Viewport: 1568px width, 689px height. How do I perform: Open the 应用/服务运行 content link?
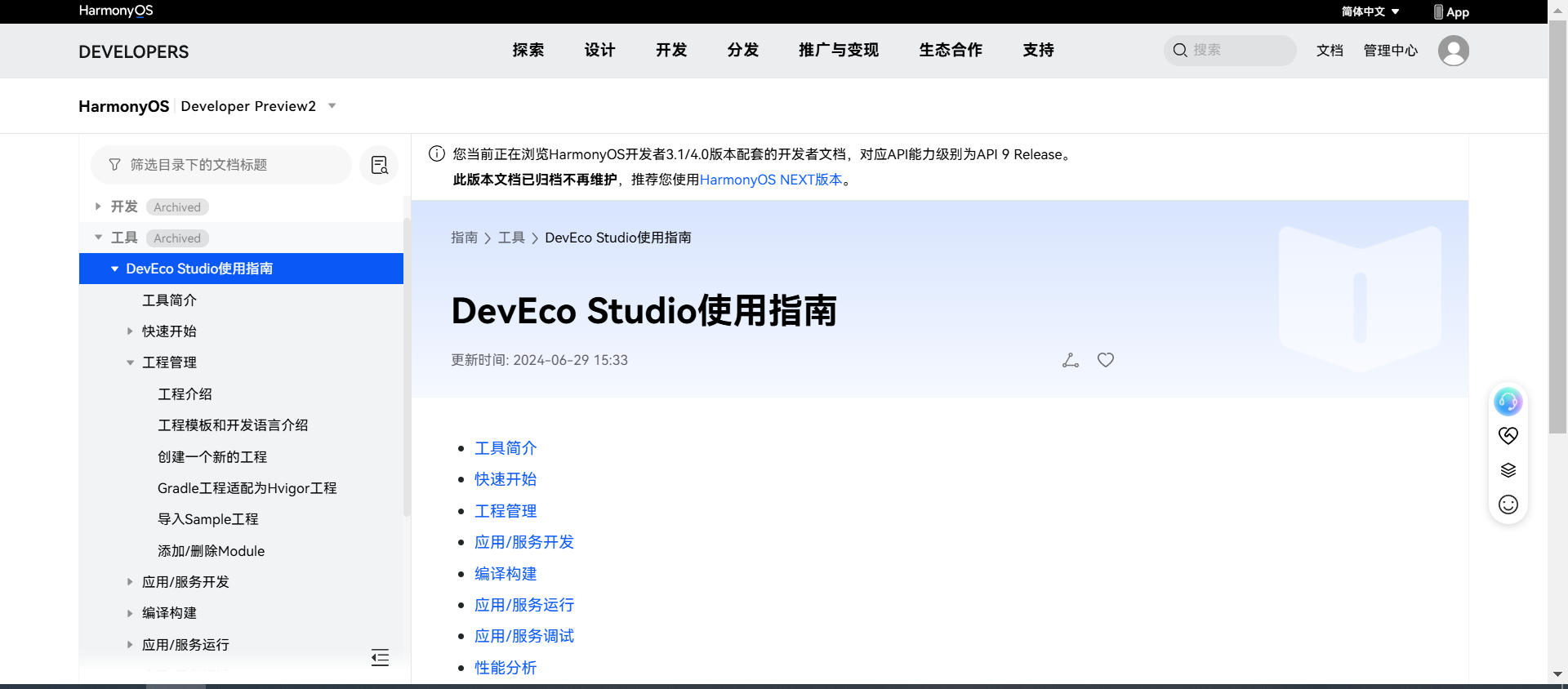524,605
